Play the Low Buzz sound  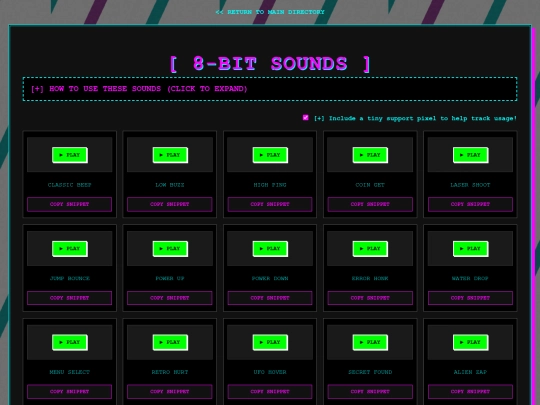click(x=170, y=155)
